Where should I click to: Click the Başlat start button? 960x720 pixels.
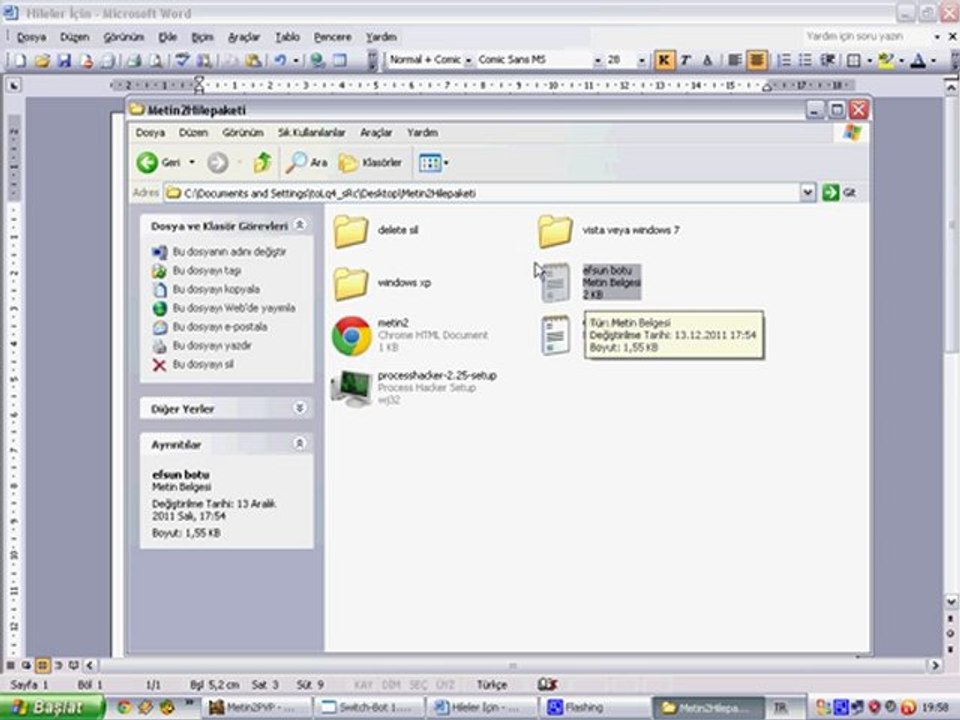(52, 708)
